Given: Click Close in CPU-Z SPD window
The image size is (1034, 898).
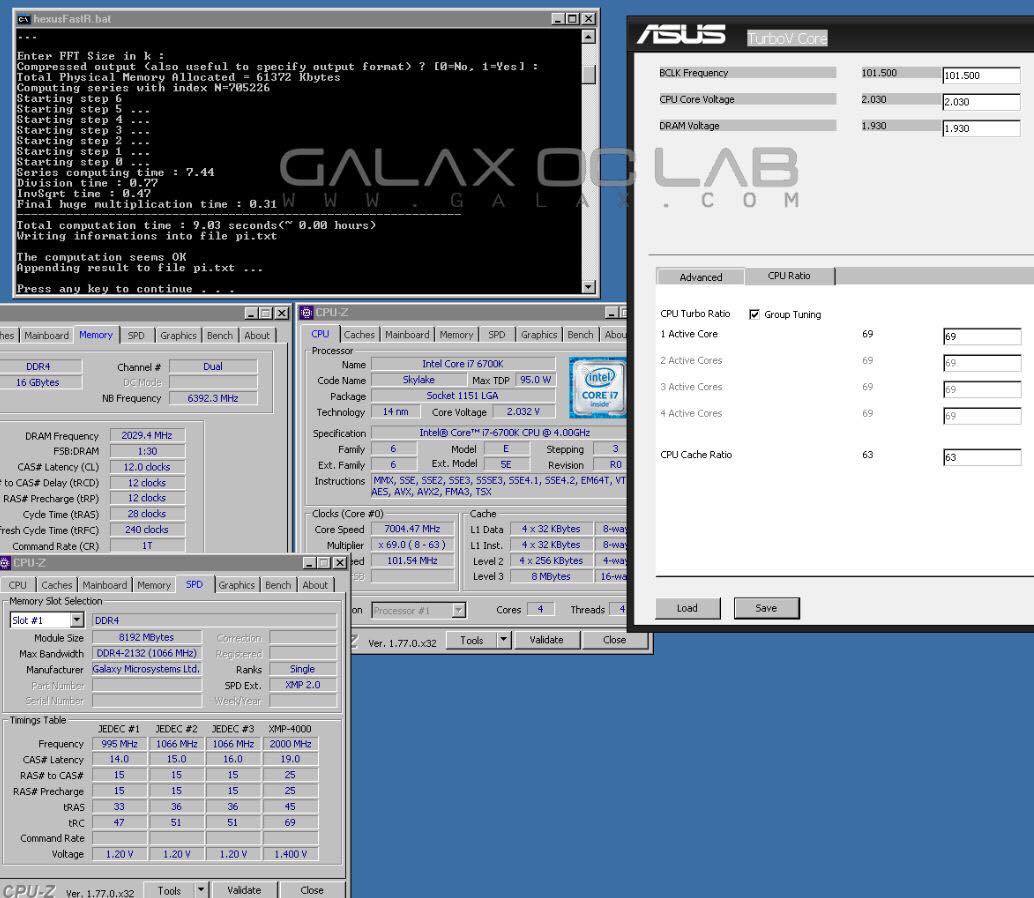Looking at the screenshot, I should pyautogui.click(x=312, y=889).
